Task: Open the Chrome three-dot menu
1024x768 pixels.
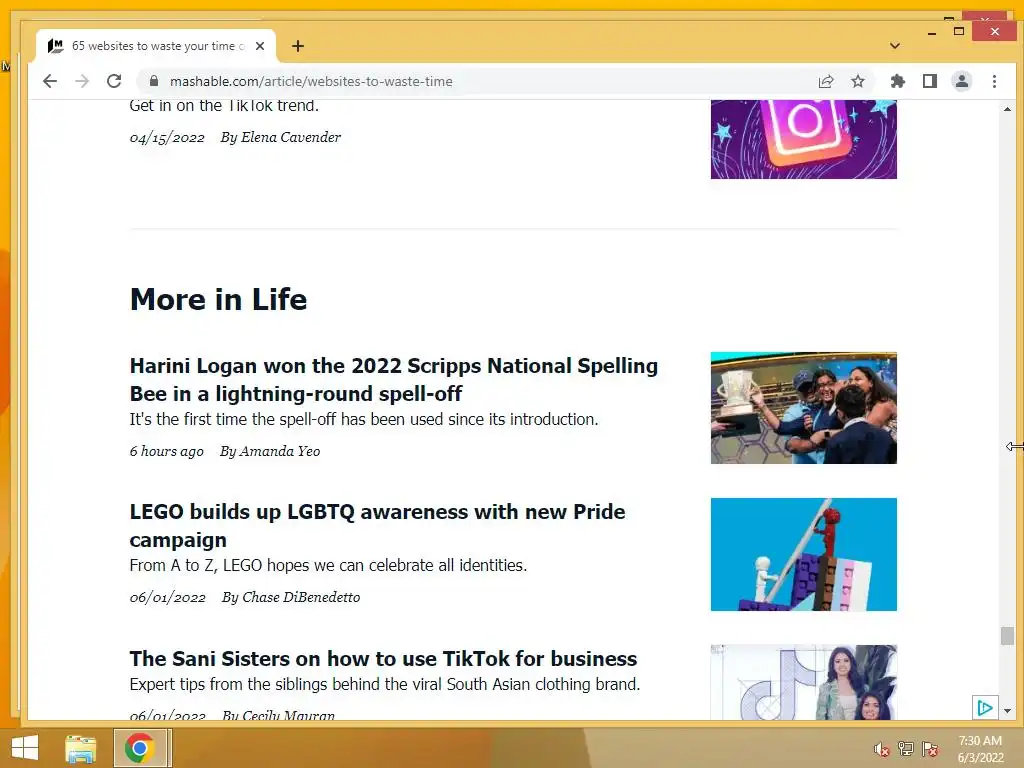Action: click(x=994, y=81)
